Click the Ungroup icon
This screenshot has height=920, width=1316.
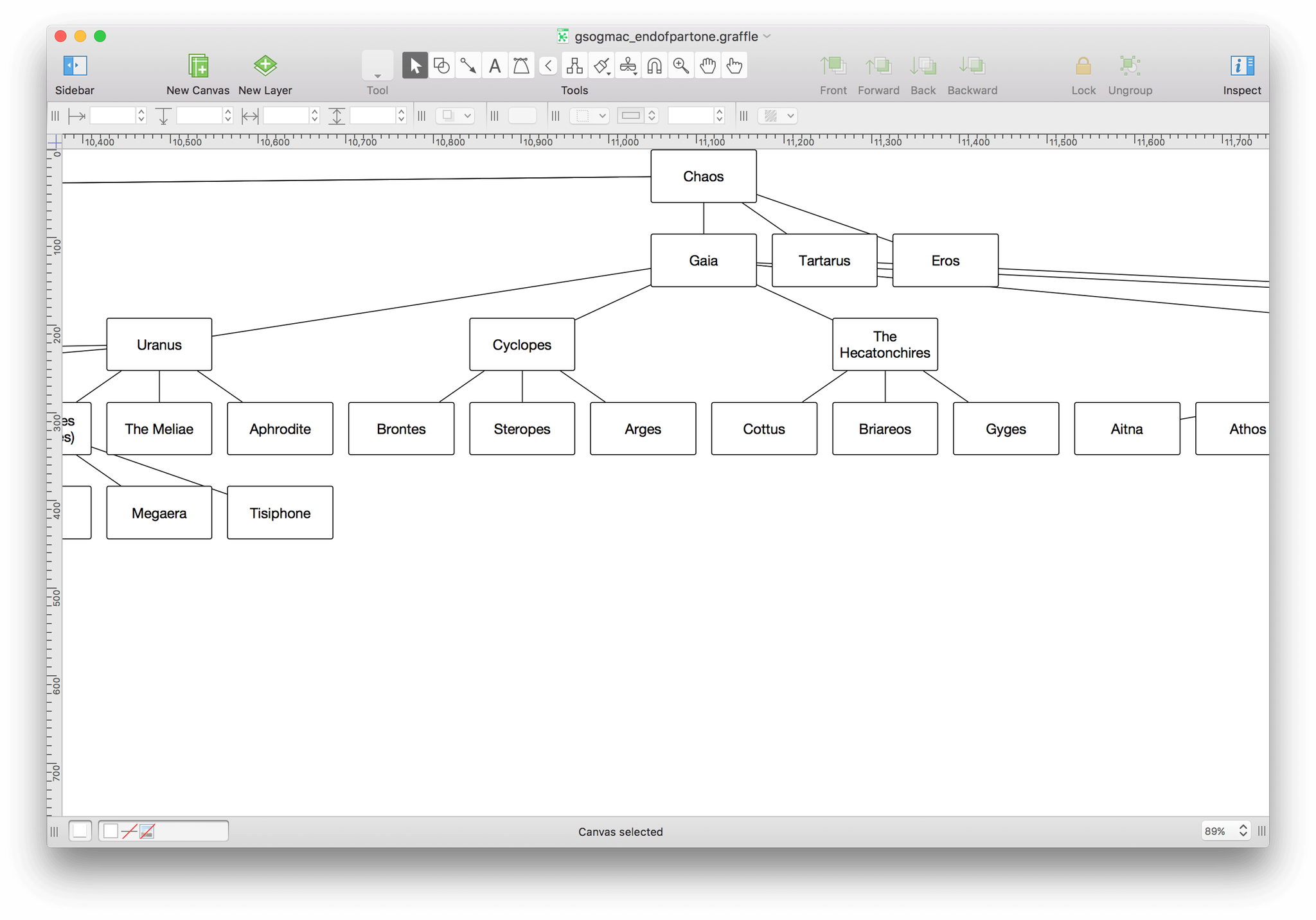1130,66
